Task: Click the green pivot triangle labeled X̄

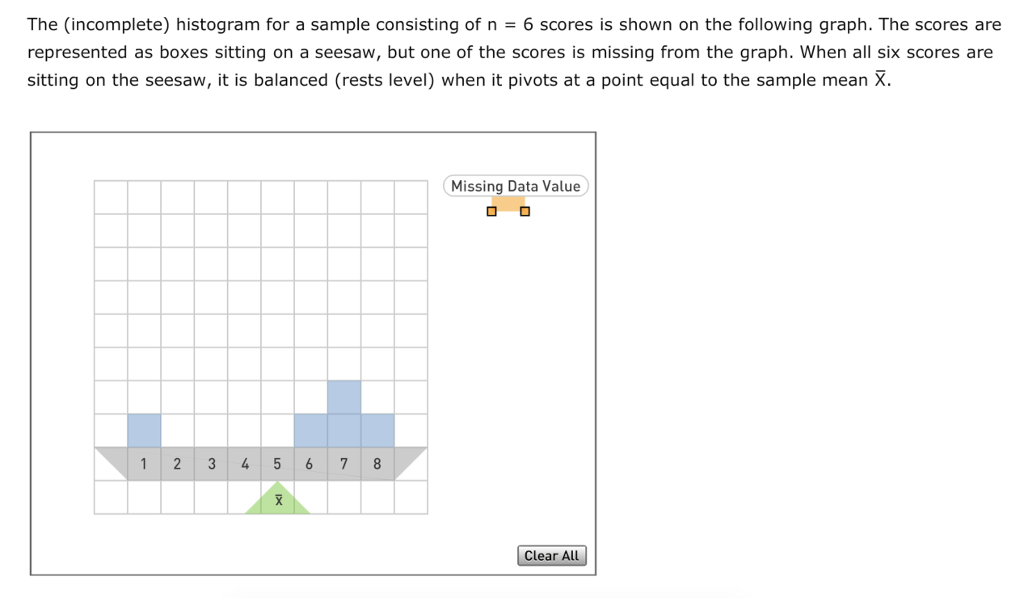Action: (278, 498)
